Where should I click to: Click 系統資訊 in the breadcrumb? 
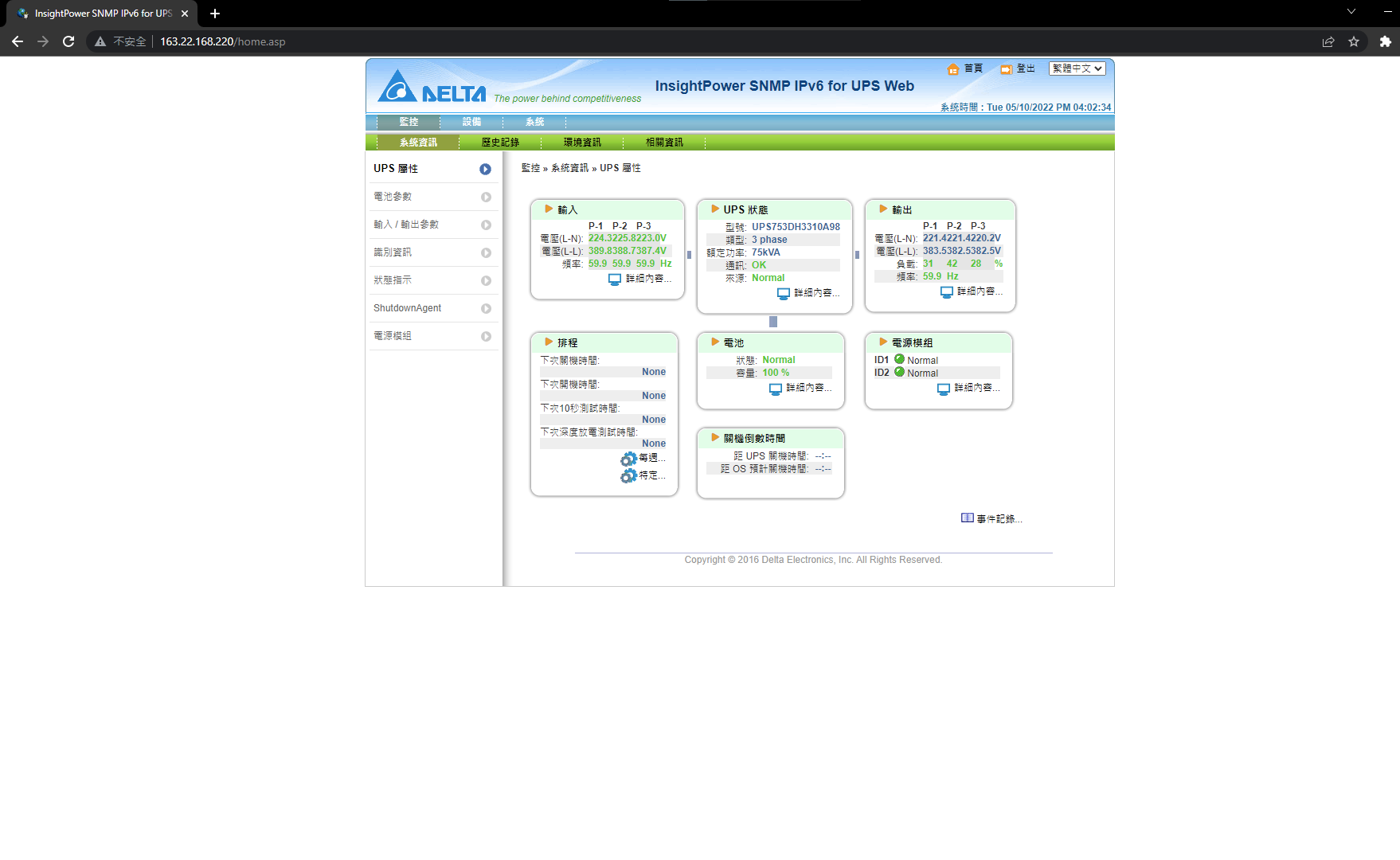(569, 168)
